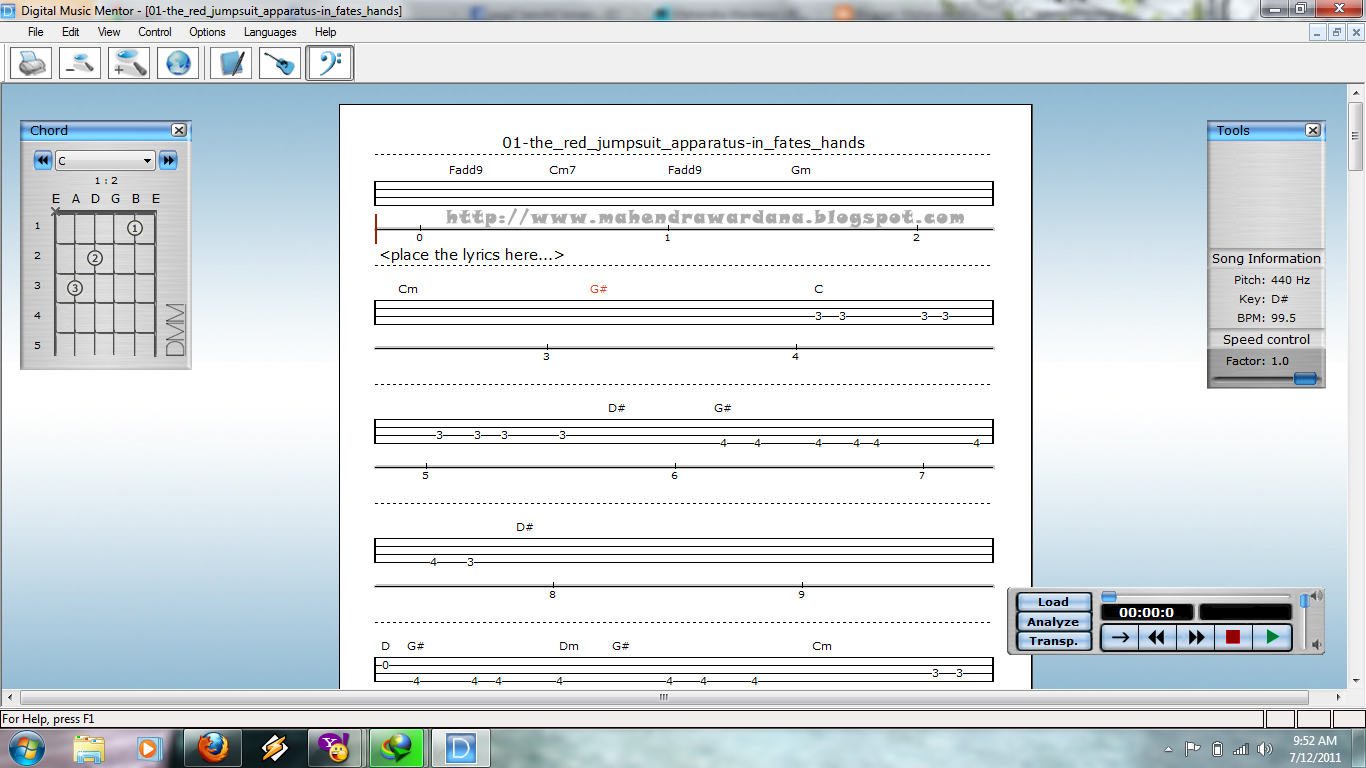The height and width of the screenshot is (768, 1366).
Task: Click the notebook with pen icon
Action: point(231,64)
